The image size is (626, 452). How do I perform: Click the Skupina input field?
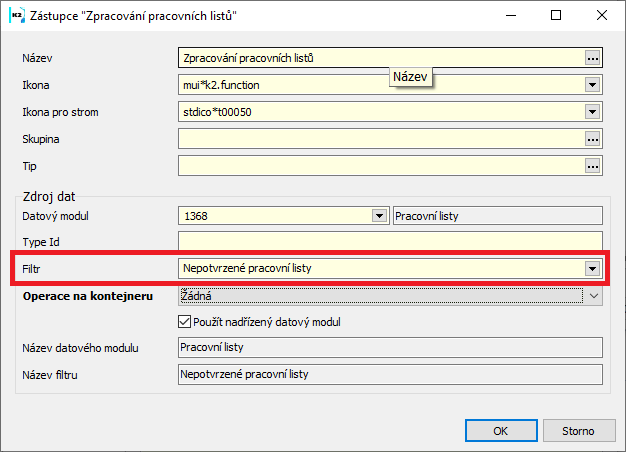380,139
